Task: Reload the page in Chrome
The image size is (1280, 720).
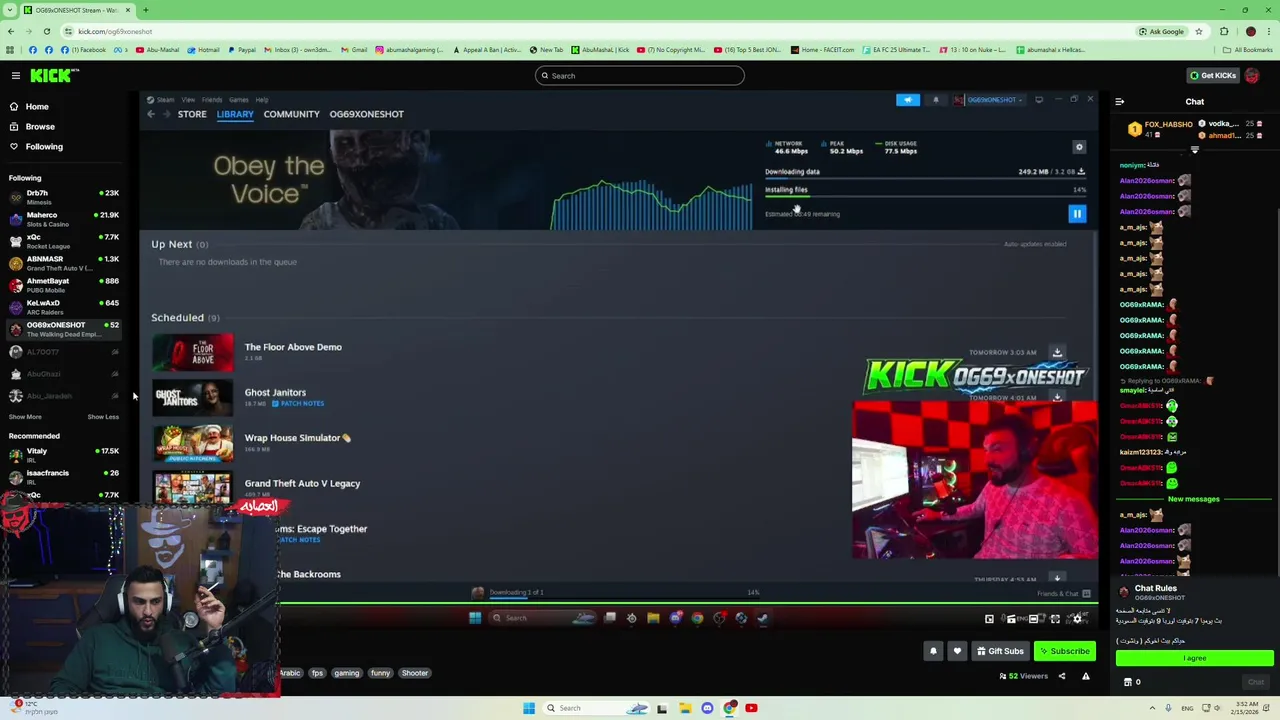Action: [46, 31]
